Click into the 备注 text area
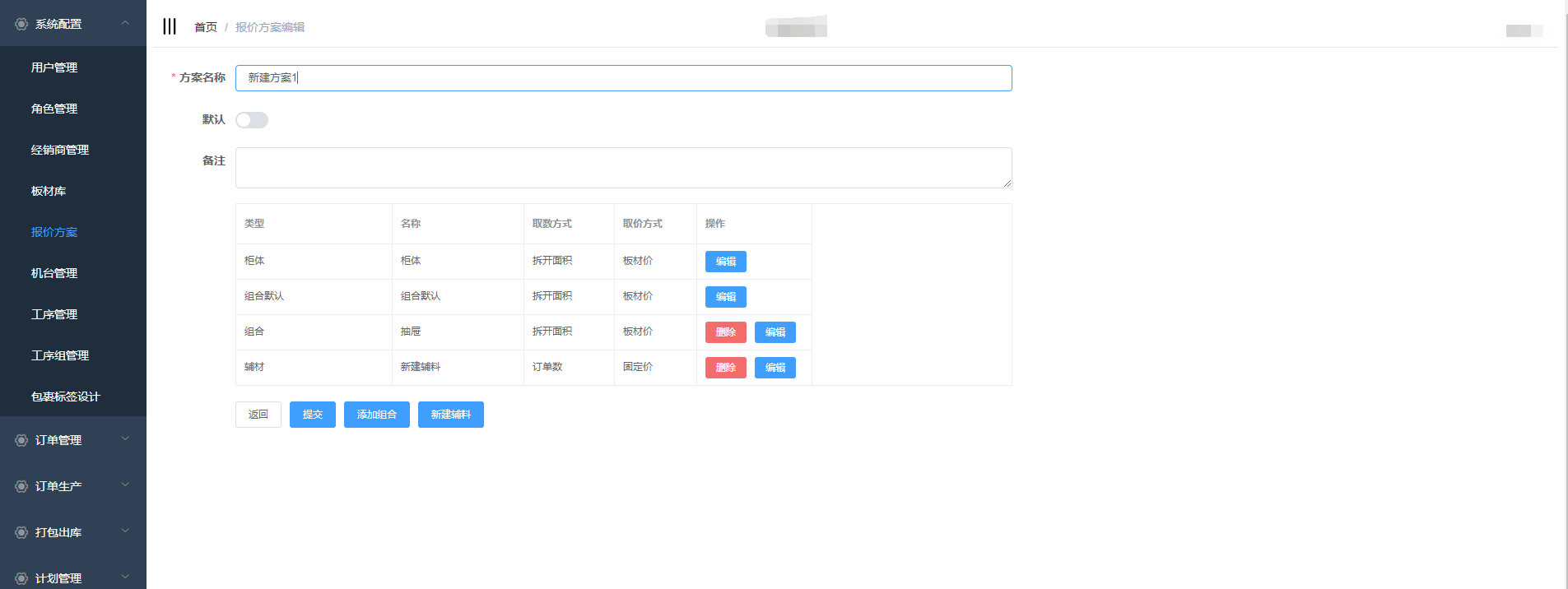The width and height of the screenshot is (1568, 589). point(623,168)
